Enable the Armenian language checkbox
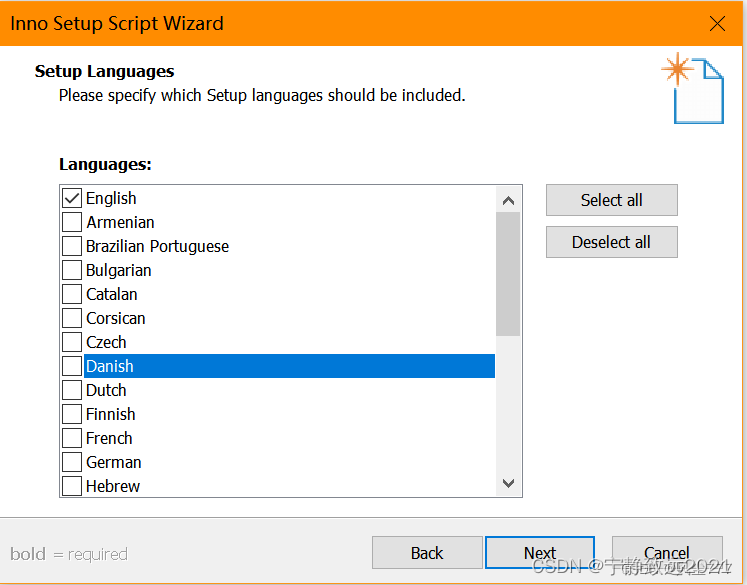Screen dimensions: 747x585 (72, 222)
